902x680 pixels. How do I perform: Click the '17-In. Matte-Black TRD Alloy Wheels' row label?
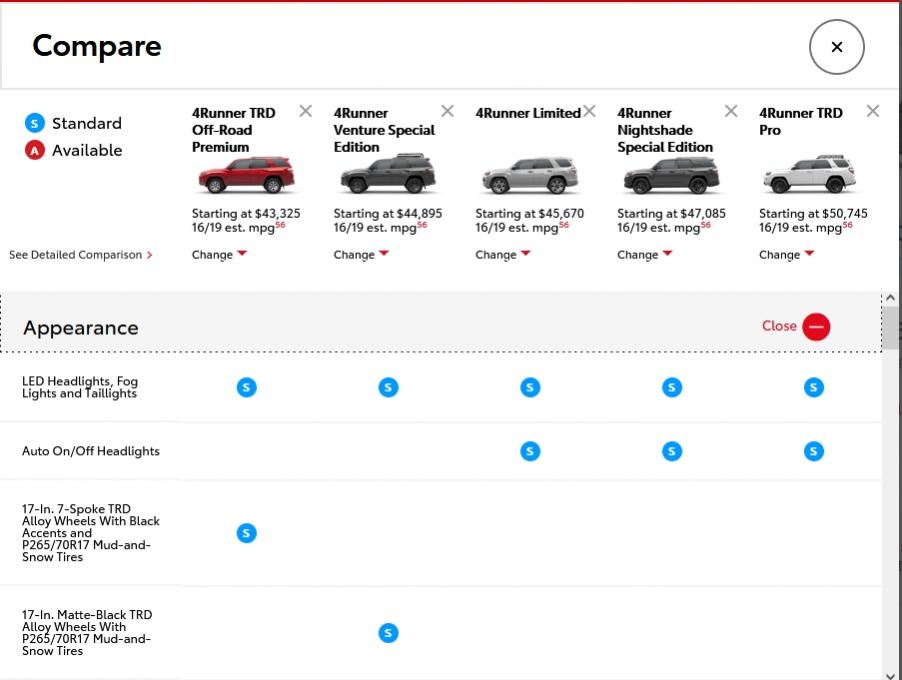tap(87, 633)
